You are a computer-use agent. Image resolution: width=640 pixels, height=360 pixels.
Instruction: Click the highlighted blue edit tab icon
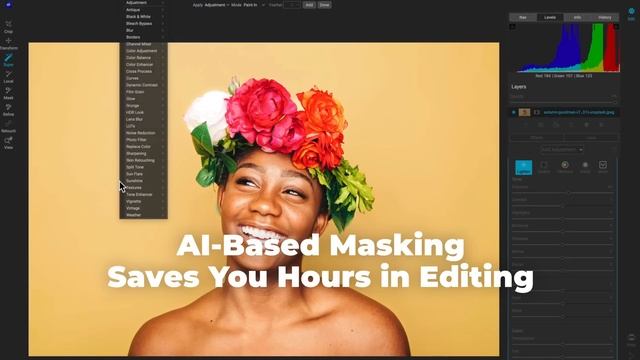[524, 167]
